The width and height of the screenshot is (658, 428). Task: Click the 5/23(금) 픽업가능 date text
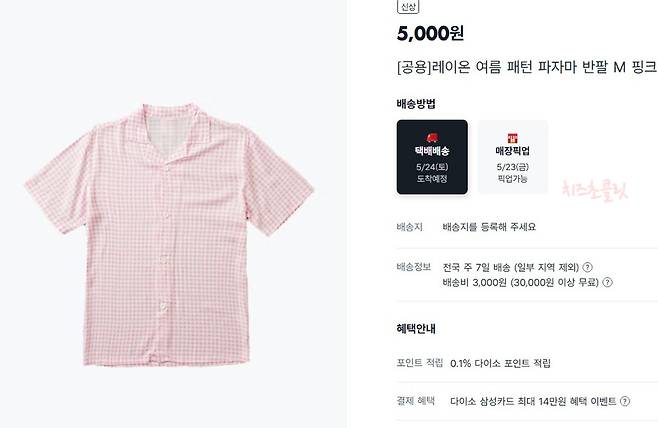512,173
